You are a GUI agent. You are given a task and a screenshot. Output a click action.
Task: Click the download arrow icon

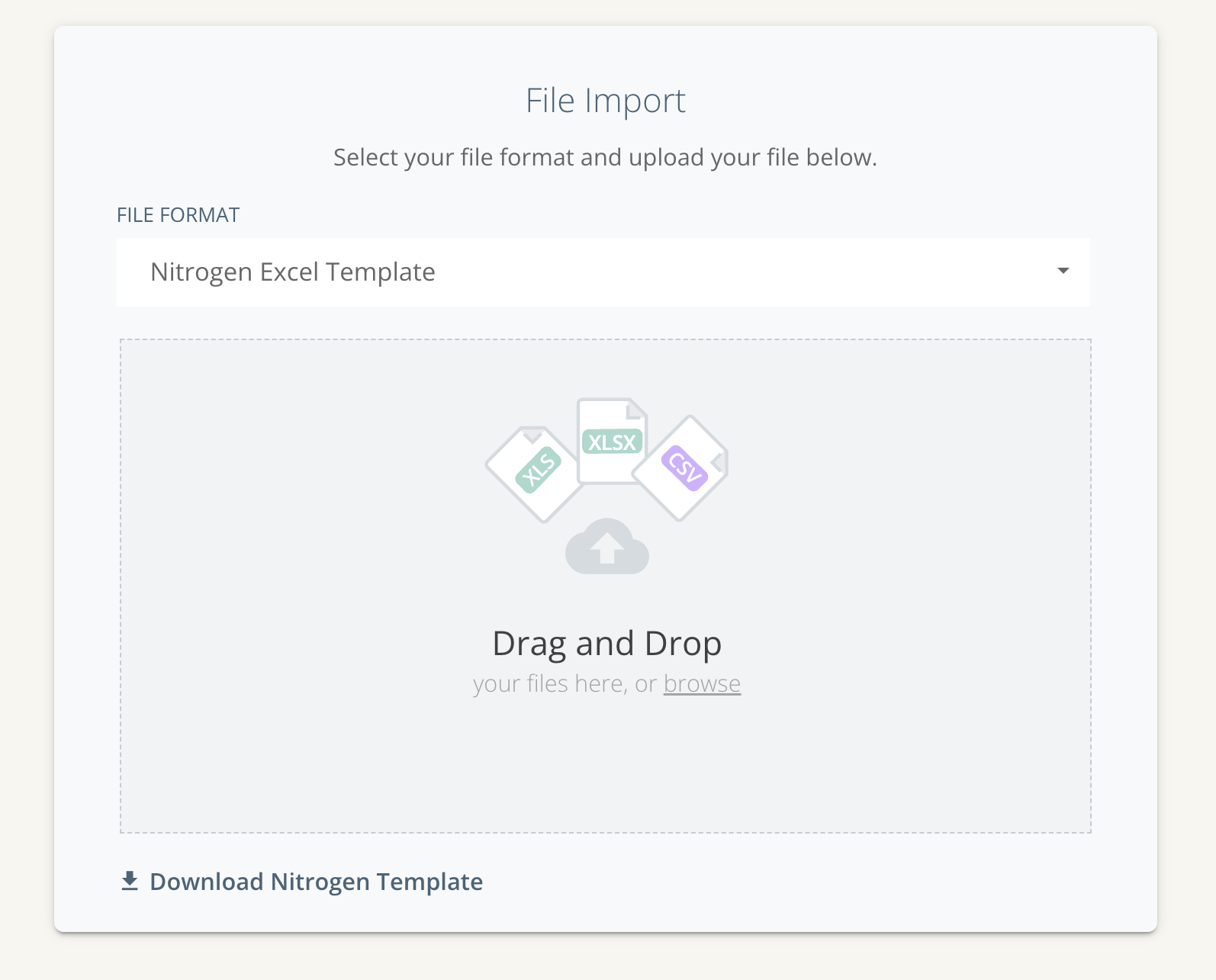pyautogui.click(x=130, y=882)
